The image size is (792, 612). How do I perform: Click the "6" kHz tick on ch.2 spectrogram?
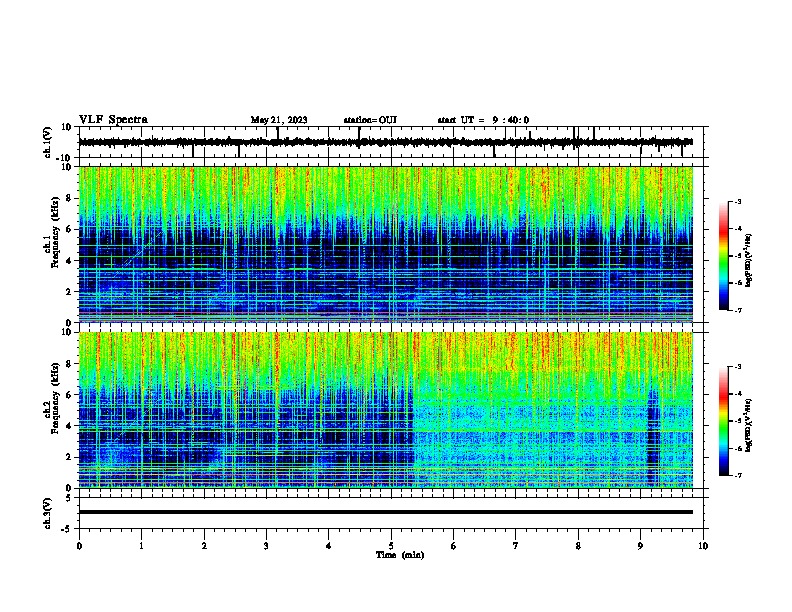tap(69, 395)
